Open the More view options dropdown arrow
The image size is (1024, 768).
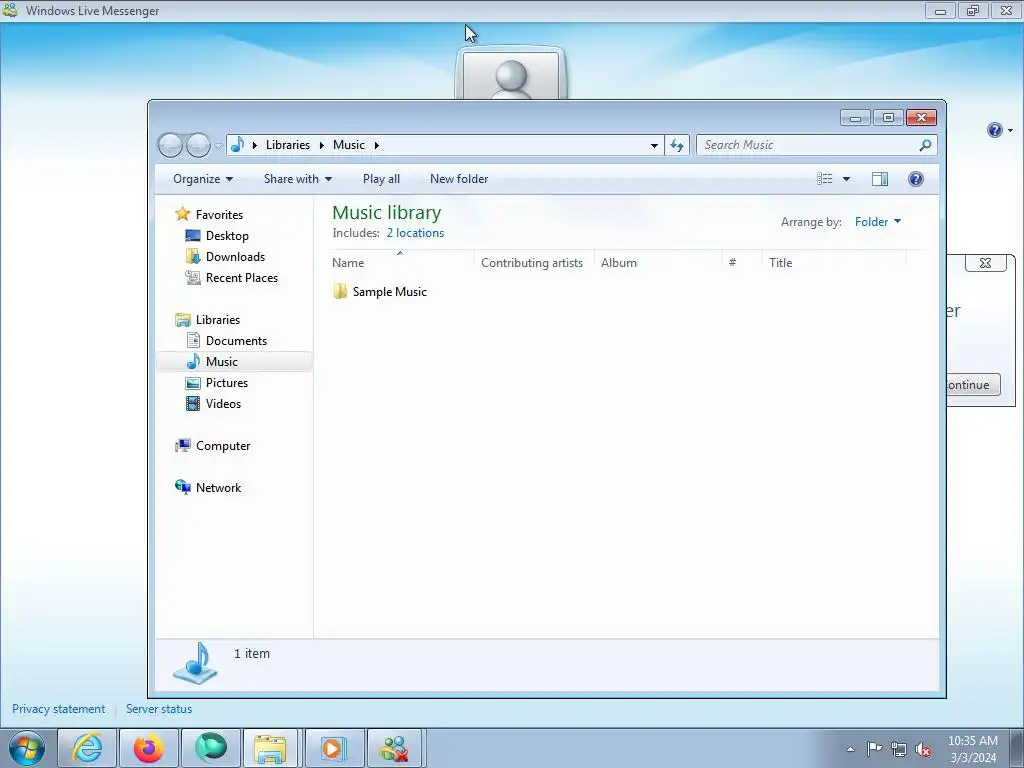pyautogui.click(x=846, y=179)
